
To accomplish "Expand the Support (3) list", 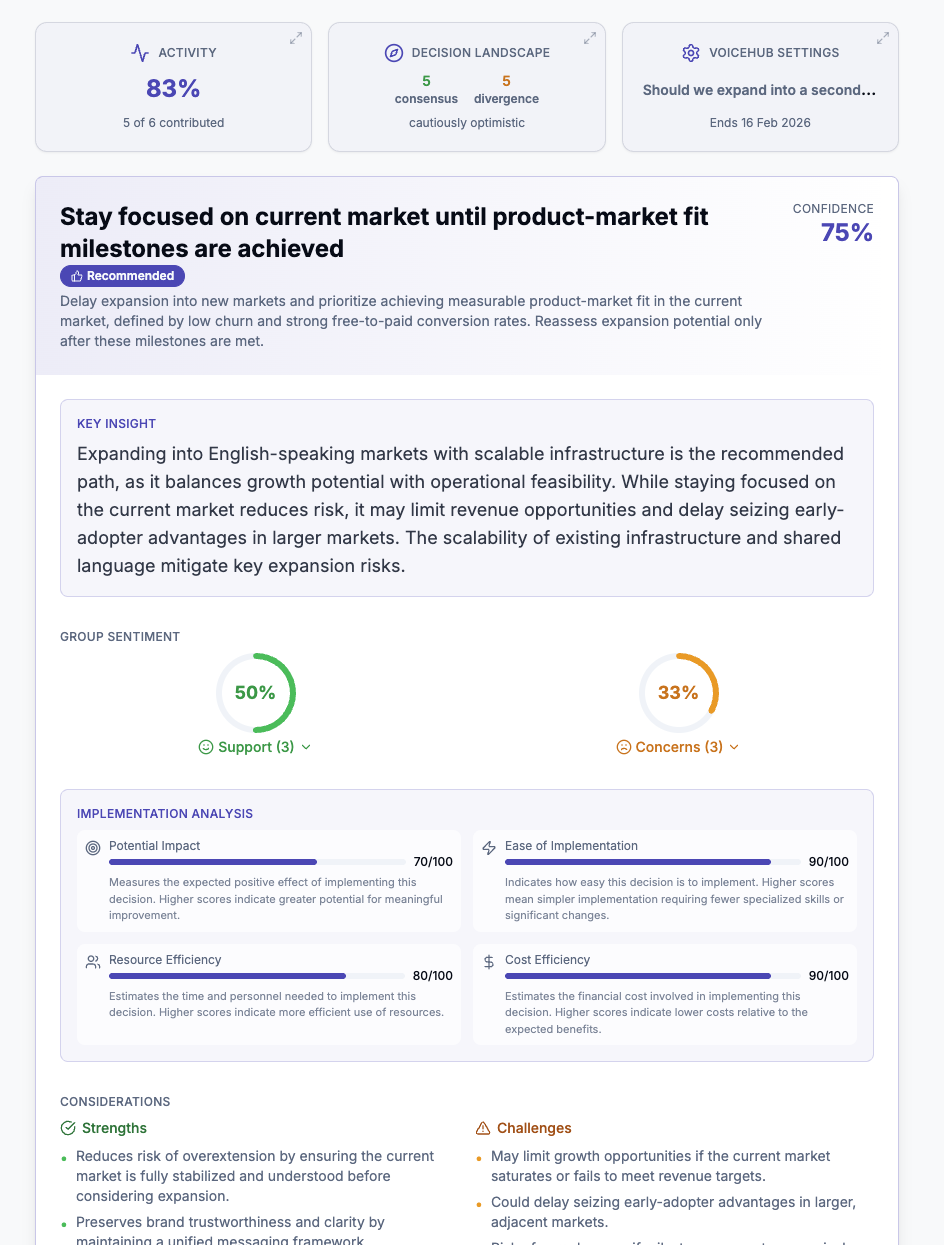I will click(x=255, y=747).
